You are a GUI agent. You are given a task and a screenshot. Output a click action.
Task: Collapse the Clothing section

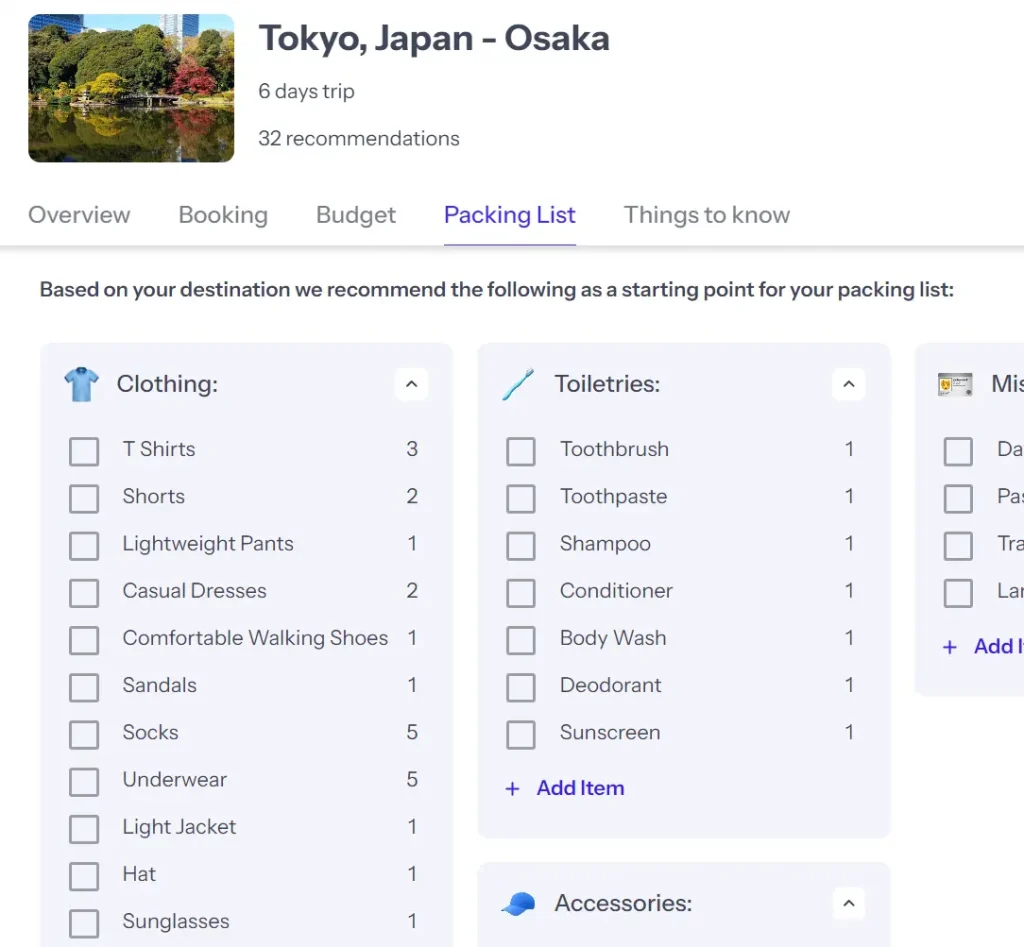411,384
